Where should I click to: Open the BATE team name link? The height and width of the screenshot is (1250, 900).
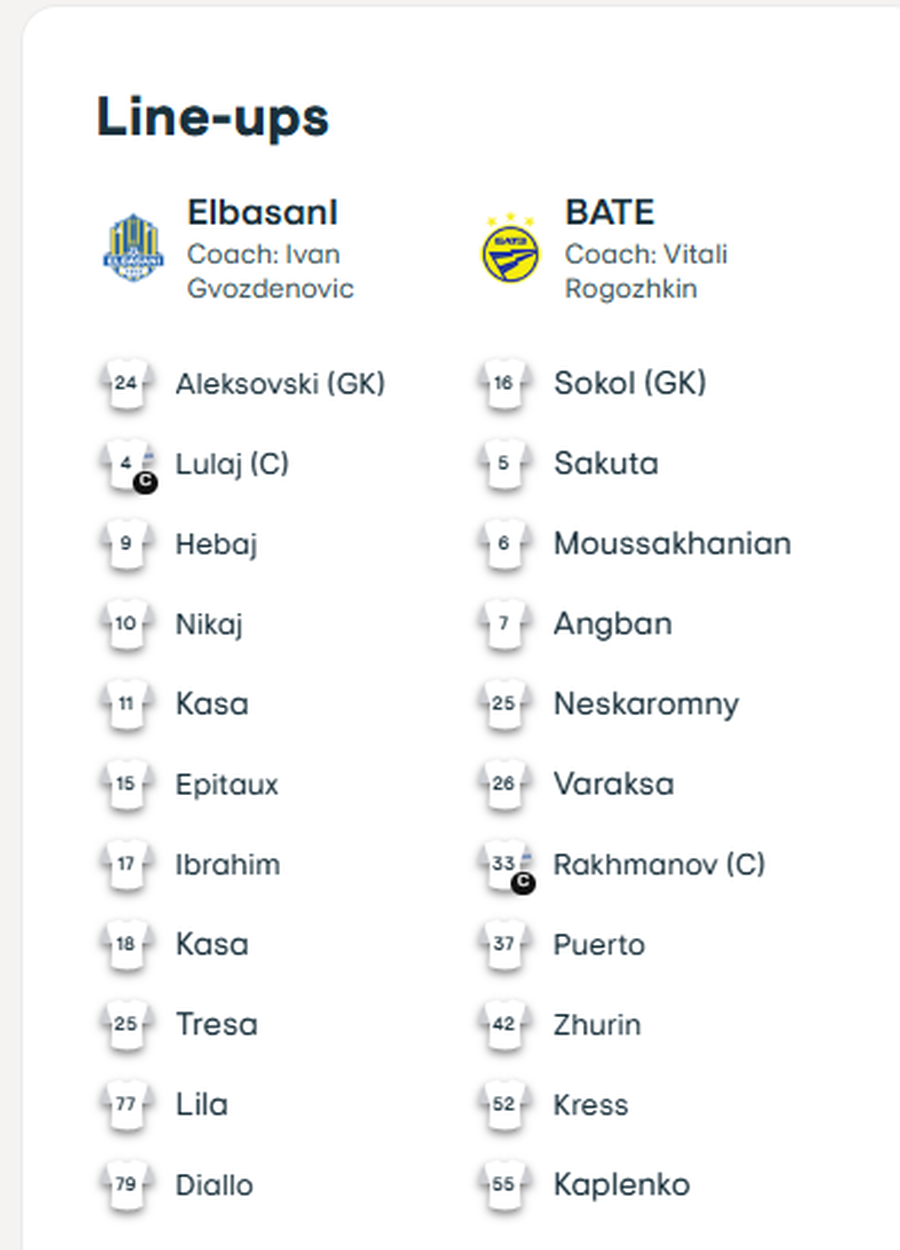[x=610, y=212]
